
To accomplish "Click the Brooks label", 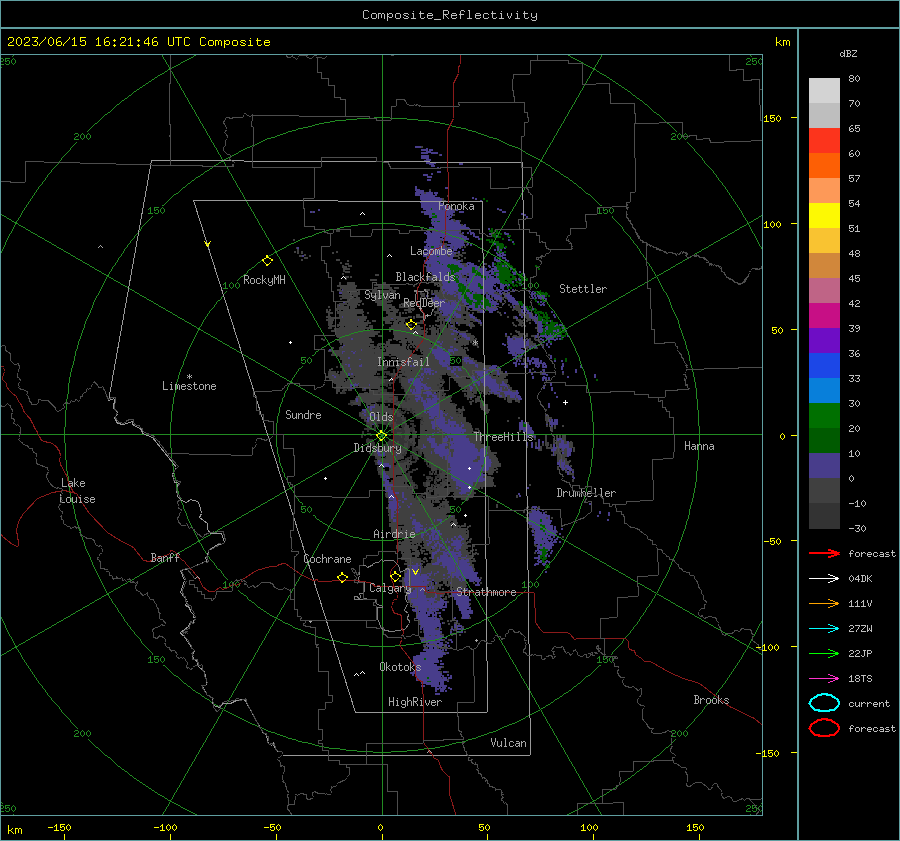I will [711, 700].
